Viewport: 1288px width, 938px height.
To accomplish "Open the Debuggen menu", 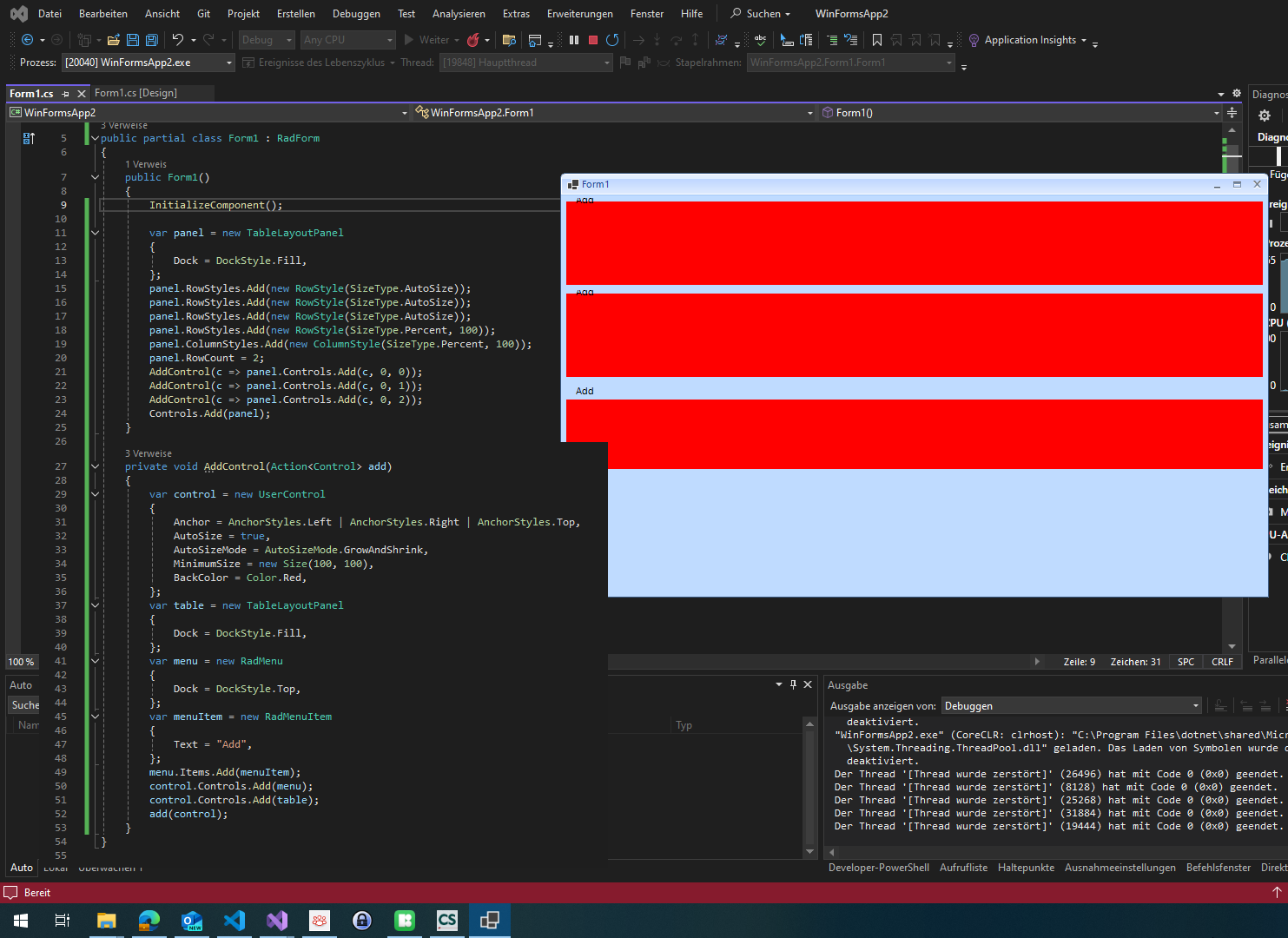I will [356, 14].
